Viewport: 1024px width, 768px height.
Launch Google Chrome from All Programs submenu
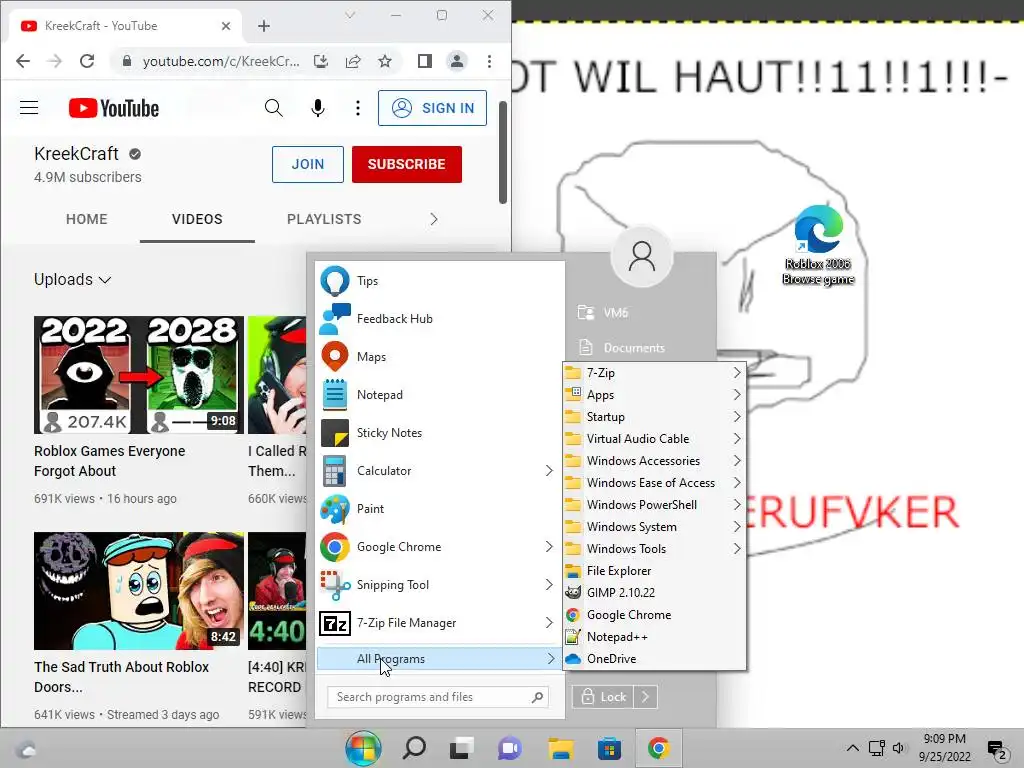click(654, 615)
